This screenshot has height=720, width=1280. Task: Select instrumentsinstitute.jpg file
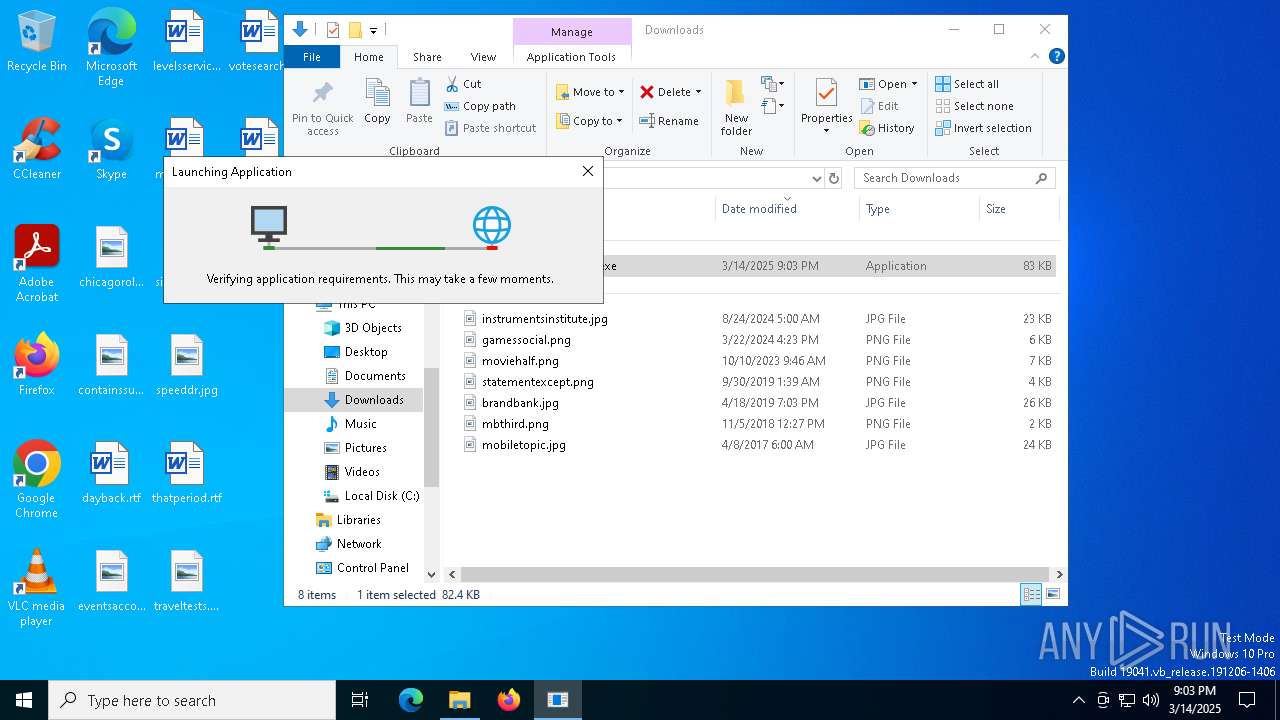(x=545, y=319)
